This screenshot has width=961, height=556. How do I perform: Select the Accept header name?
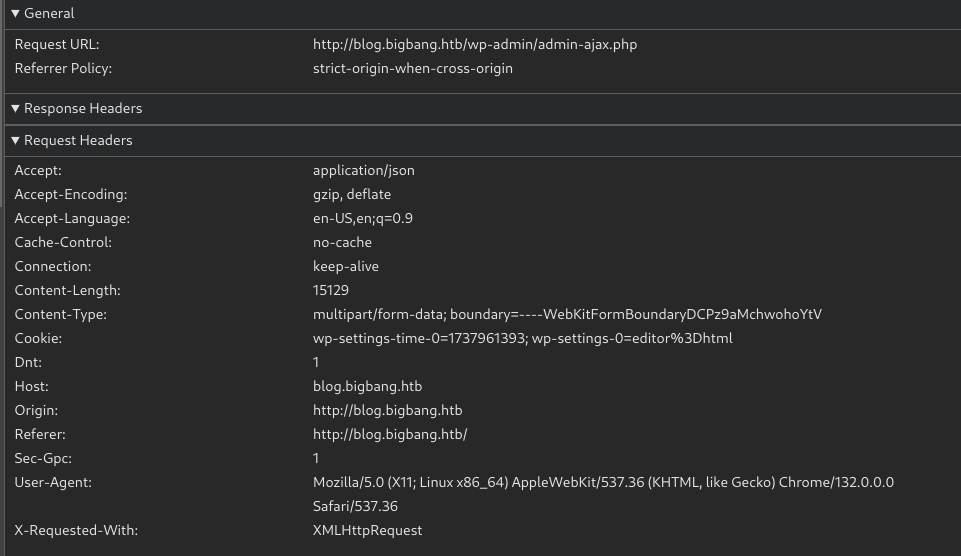click(x=38, y=170)
